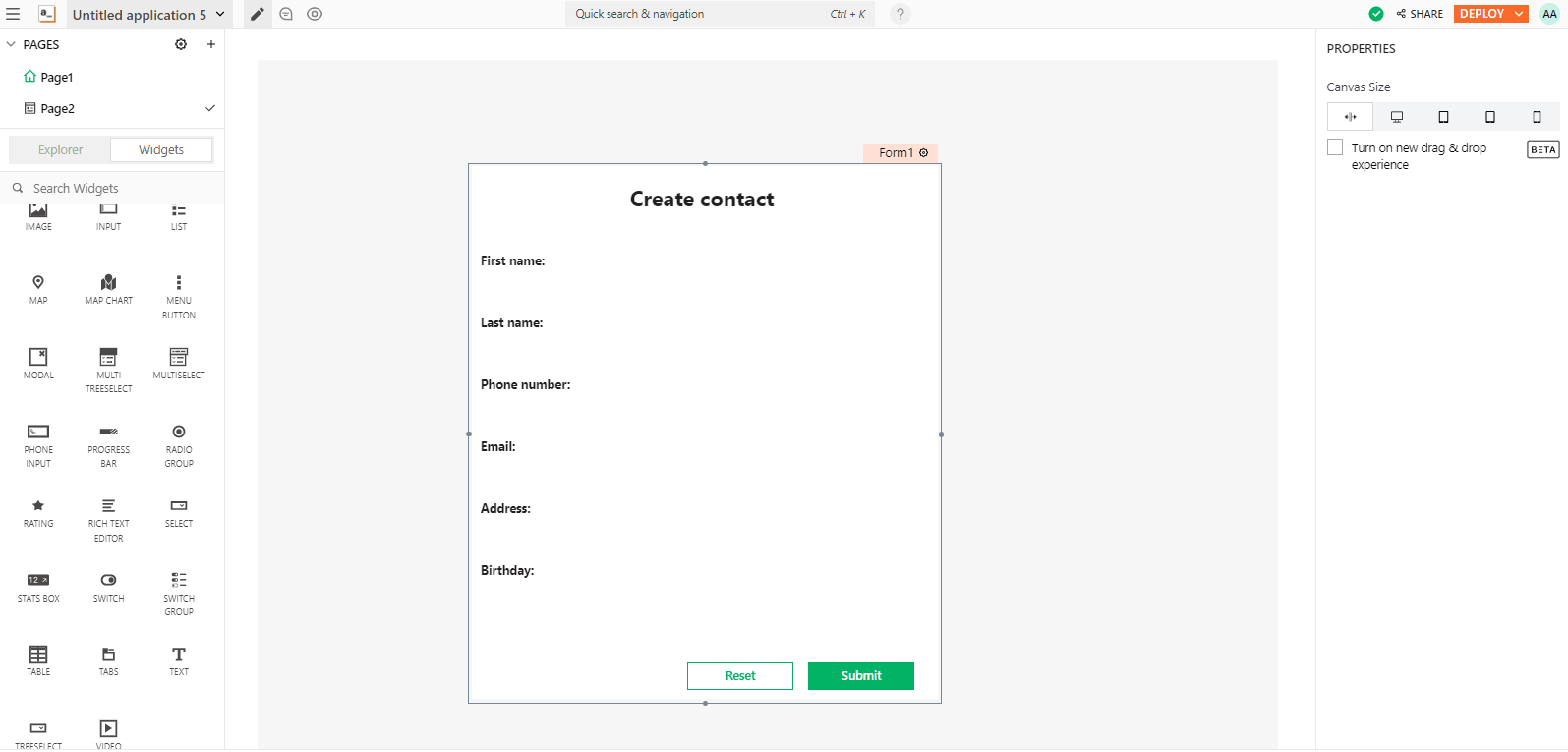1568x752 pixels.
Task: Open the Deploy dropdown arrow
Action: coord(1519,14)
